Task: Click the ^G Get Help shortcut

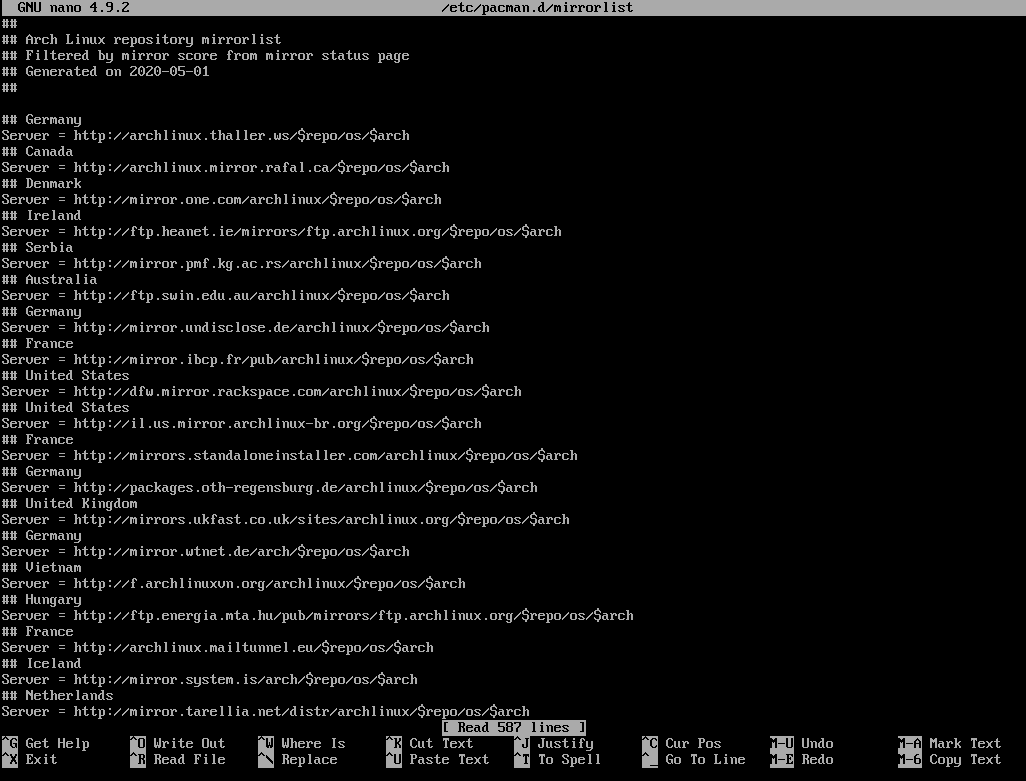Action: pos(46,744)
